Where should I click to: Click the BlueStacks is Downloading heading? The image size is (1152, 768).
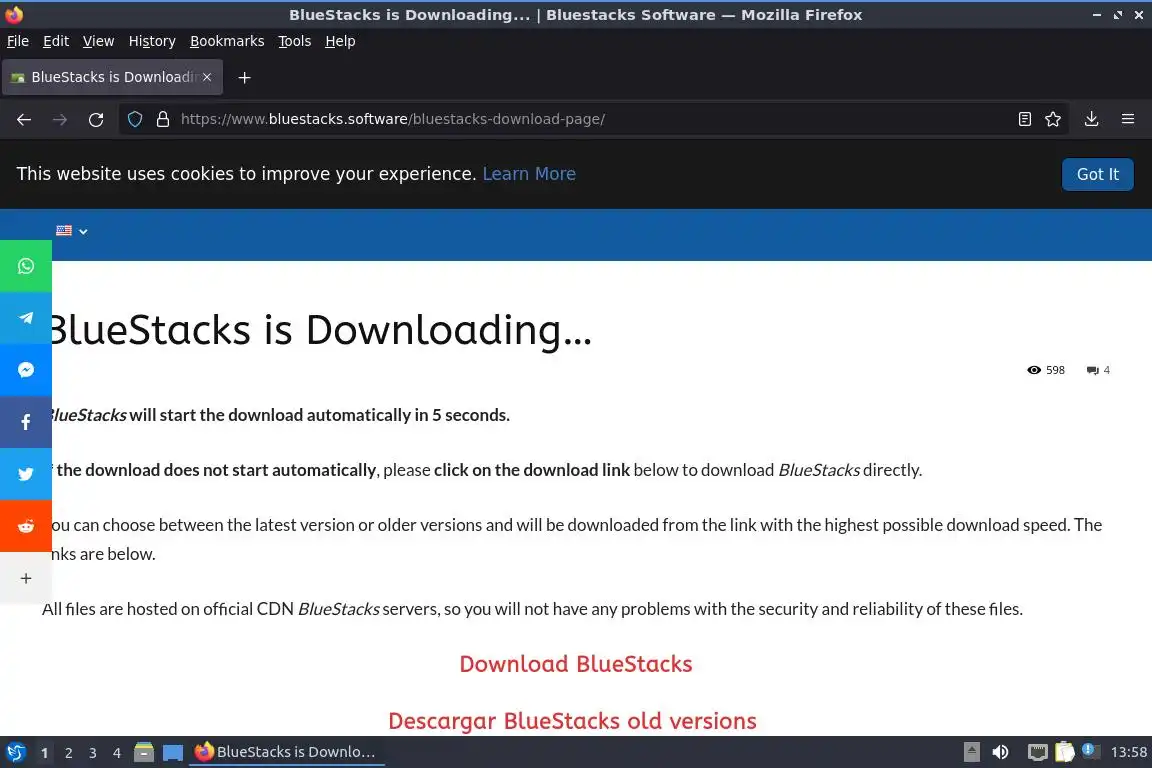point(320,330)
